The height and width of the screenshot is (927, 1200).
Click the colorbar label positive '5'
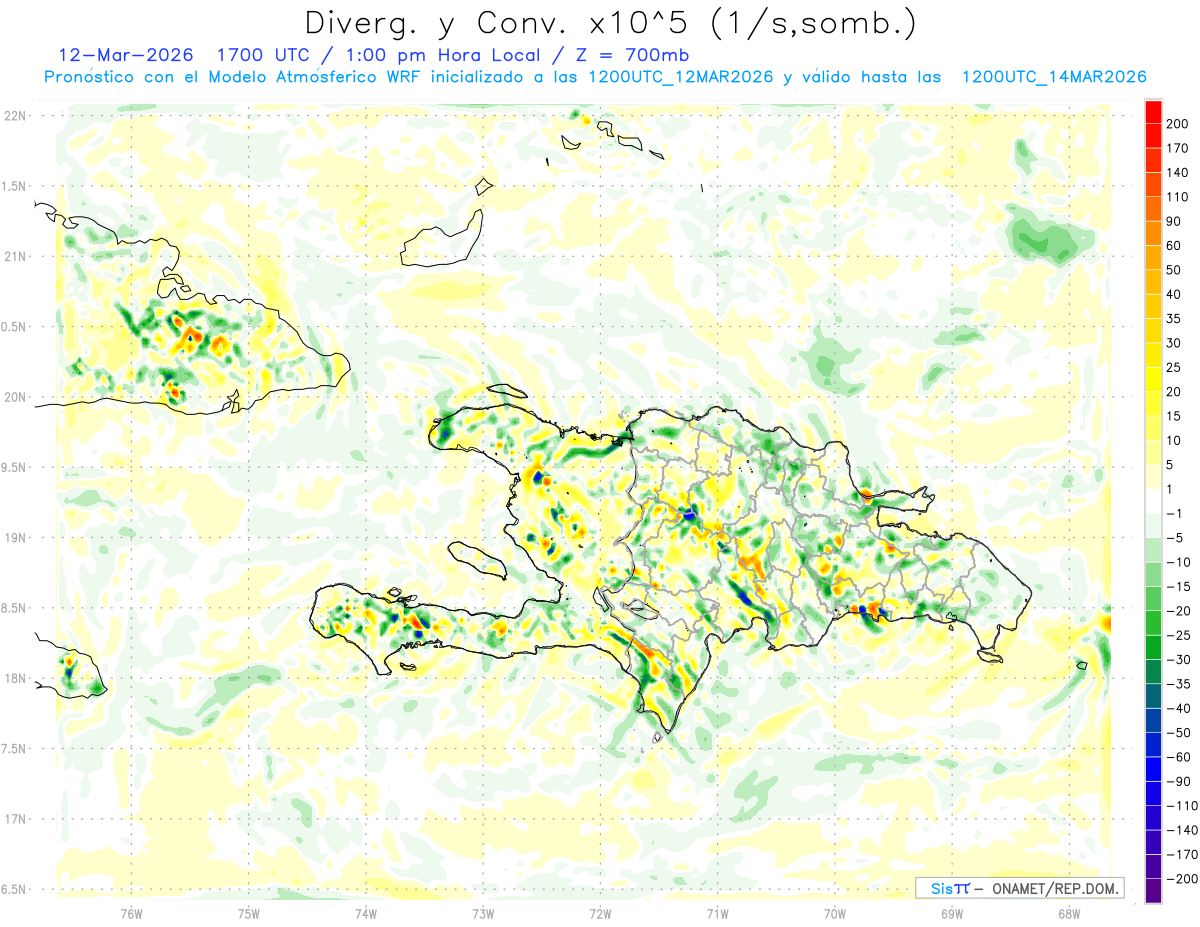pos(1172,465)
